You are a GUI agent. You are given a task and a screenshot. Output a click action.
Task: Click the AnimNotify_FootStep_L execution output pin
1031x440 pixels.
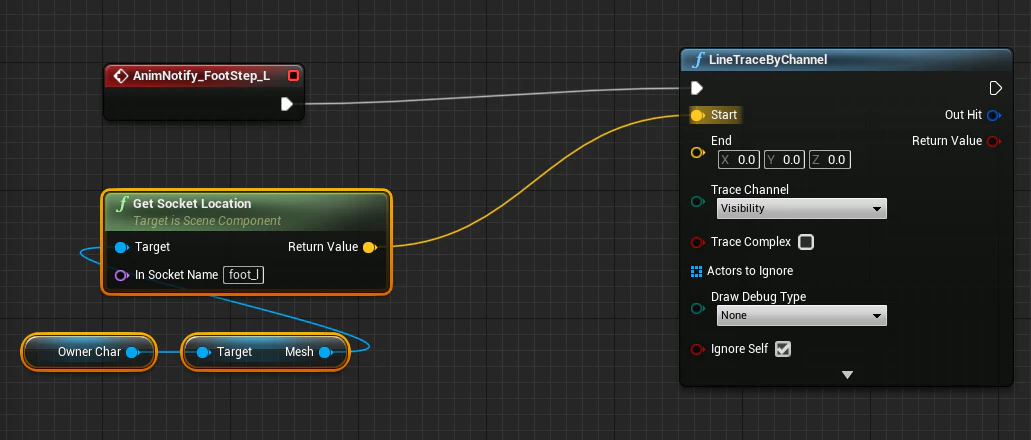[287, 103]
